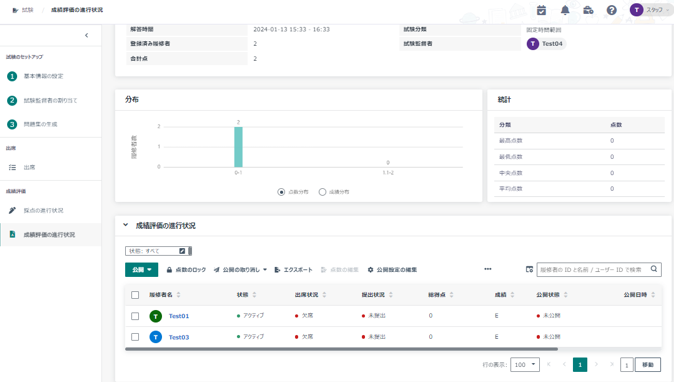Open the スタッフ user menu dropdown
The image size is (674, 382).
click(658, 10)
